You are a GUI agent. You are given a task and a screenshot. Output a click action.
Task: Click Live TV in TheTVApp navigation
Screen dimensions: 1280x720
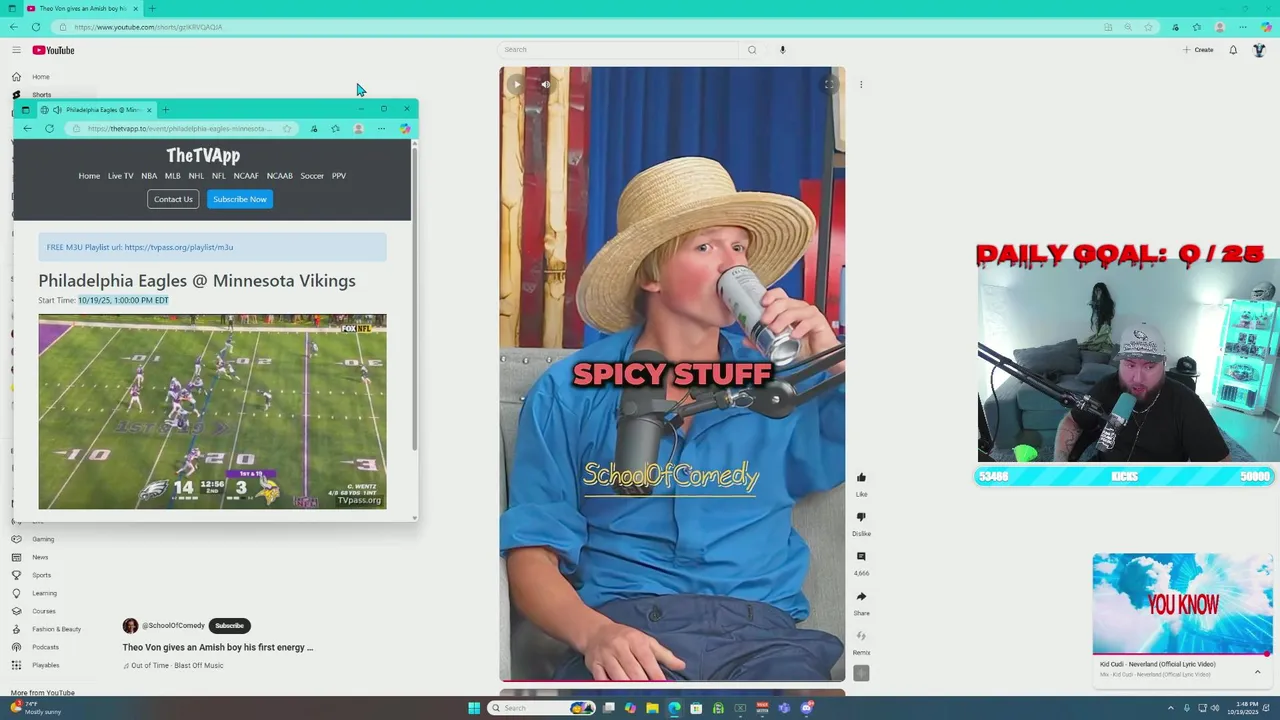[x=120, y=176]
